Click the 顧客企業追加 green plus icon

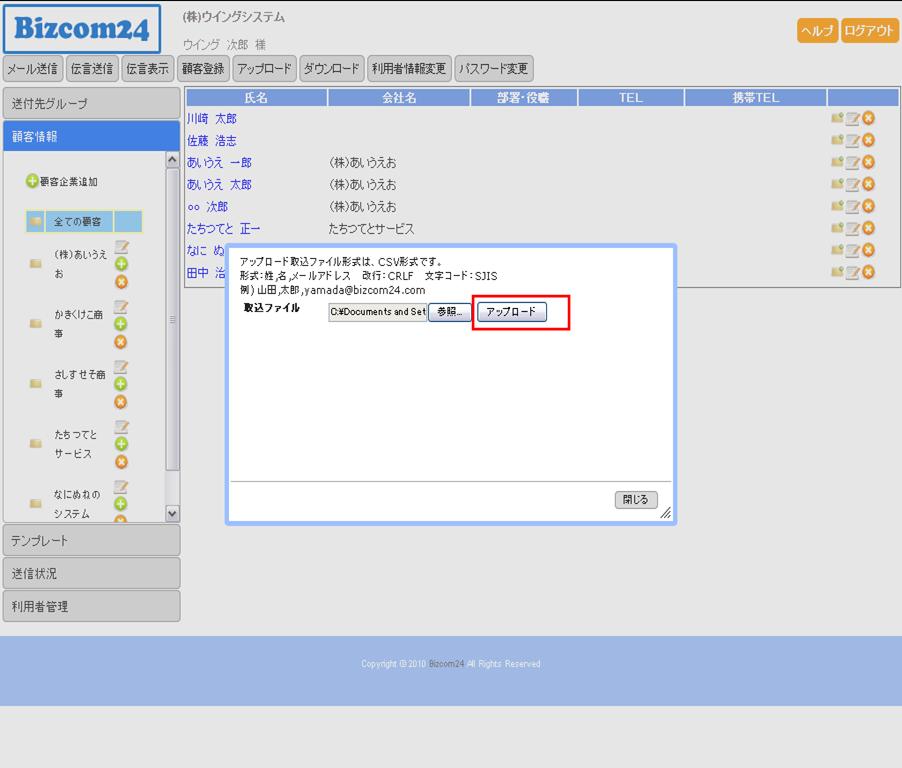[x=32, y=182]
